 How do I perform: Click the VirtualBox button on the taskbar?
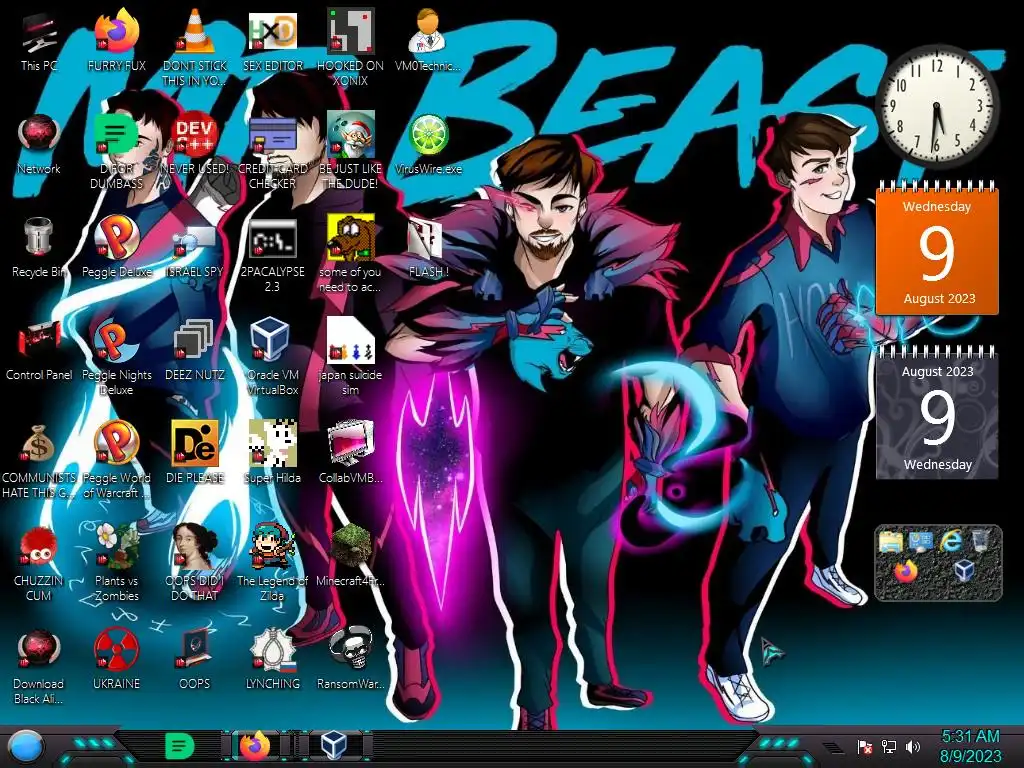(x=334, y=745)
